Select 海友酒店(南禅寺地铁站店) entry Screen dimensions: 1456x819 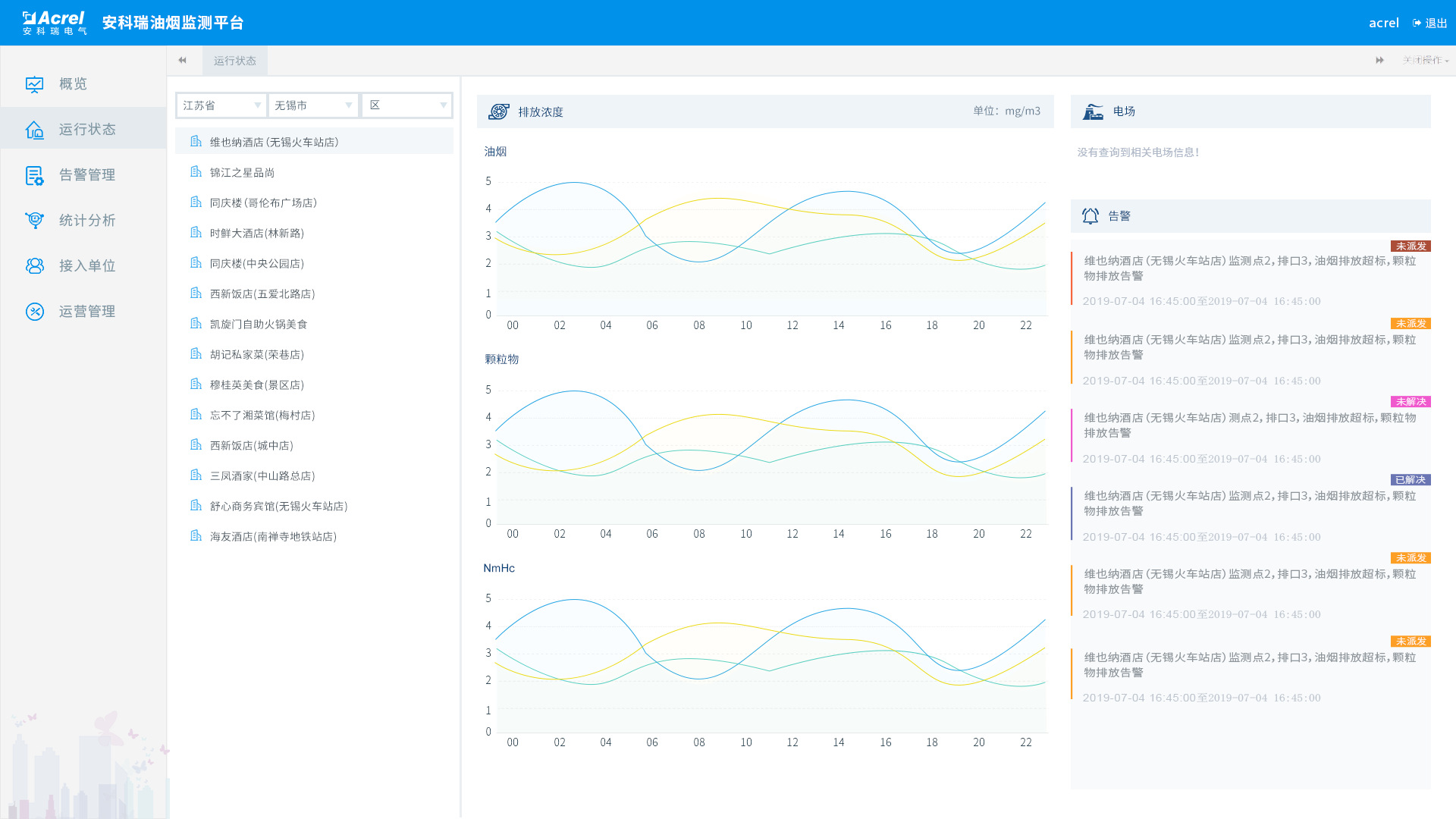(x=273, y=537)
